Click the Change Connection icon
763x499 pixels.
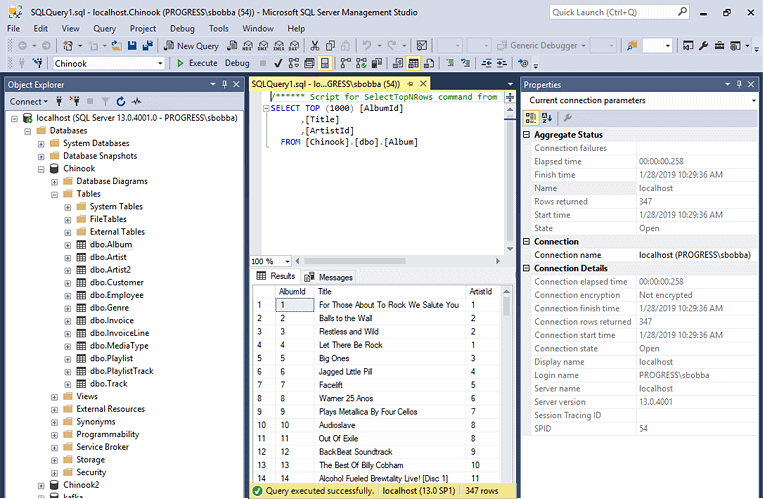37,63
